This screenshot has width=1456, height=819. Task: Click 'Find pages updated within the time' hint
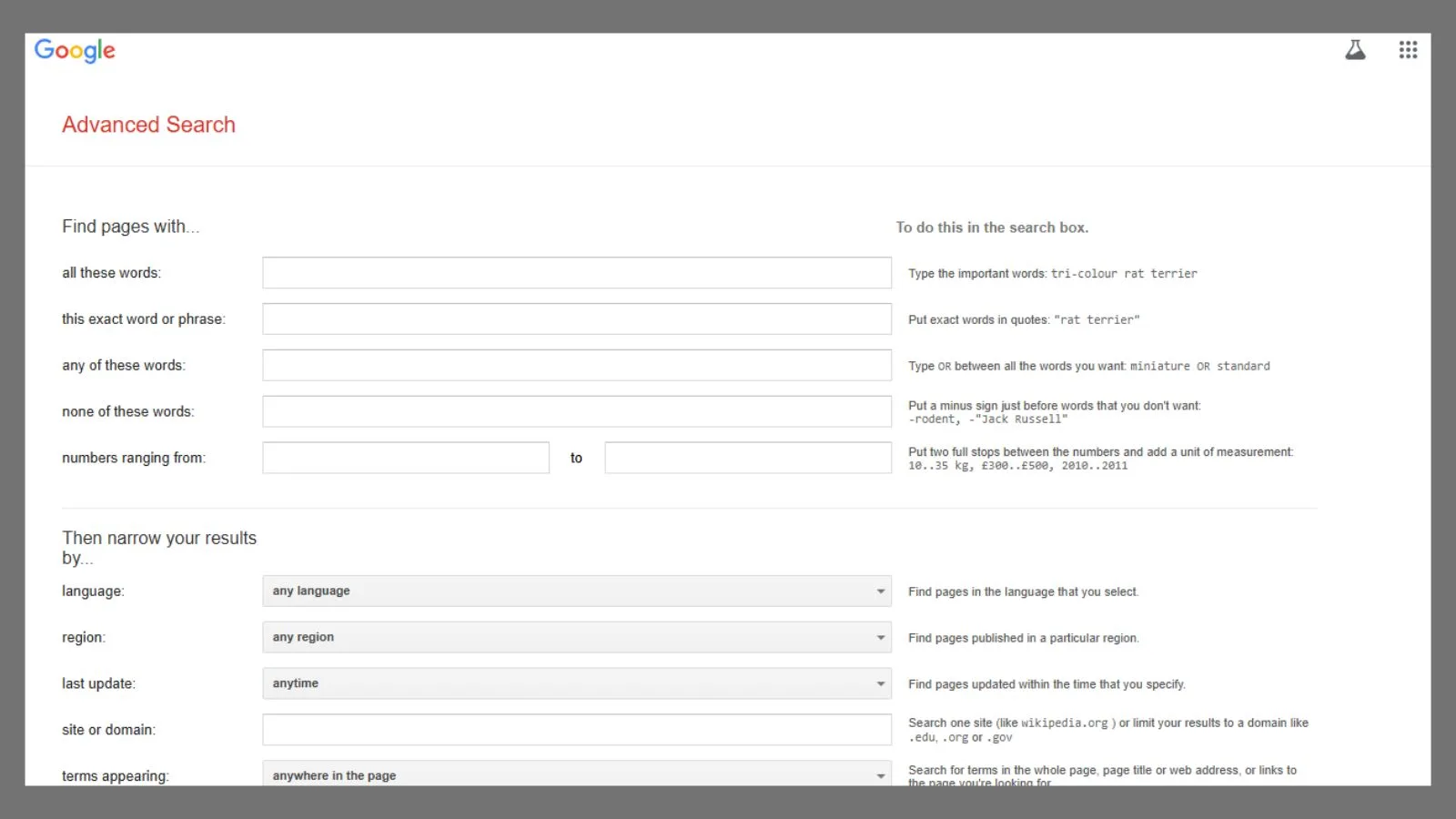[x=1046, y=684]
